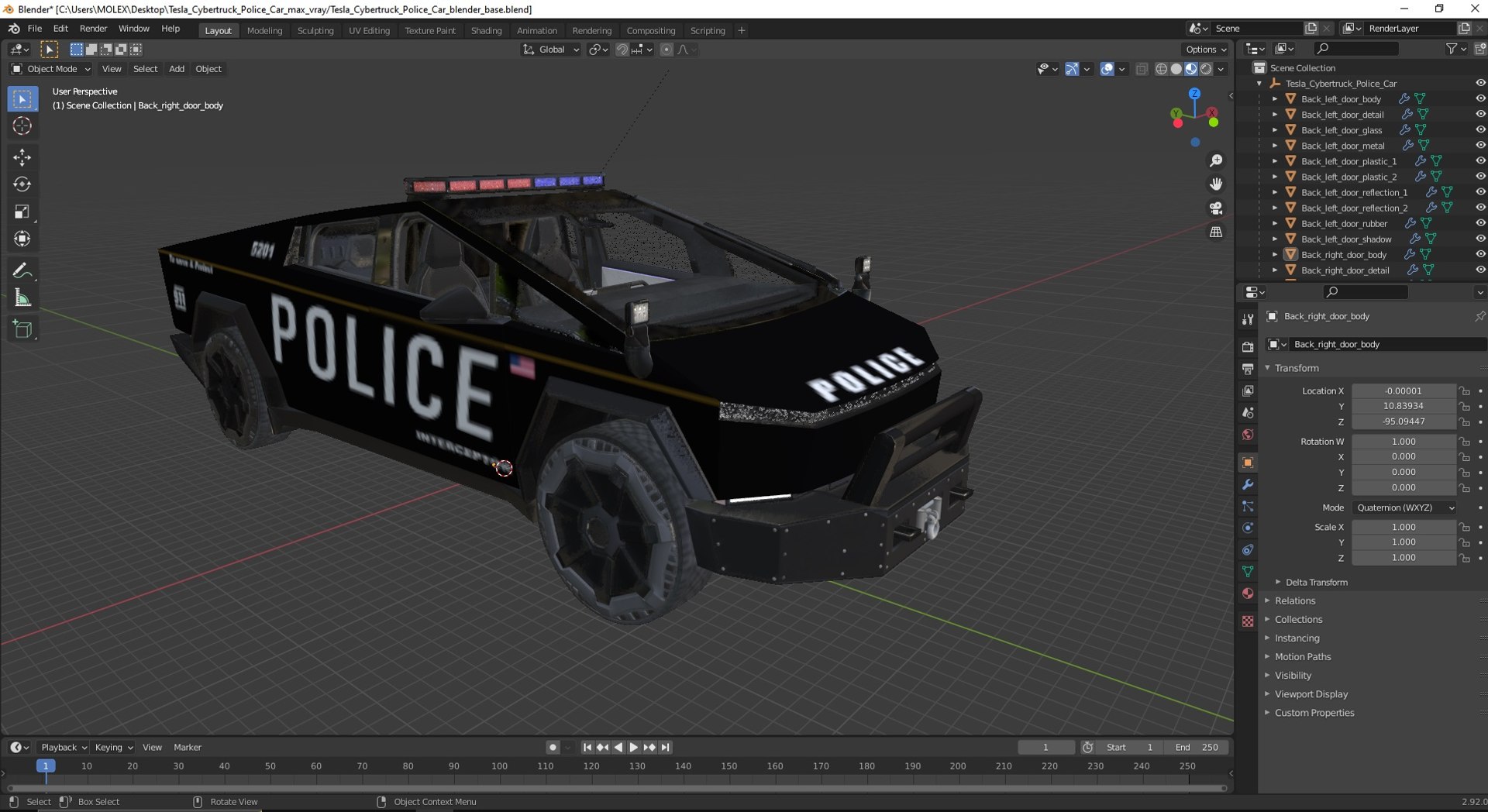Hide Back_left_door_body in outliner

tap(1480, 98)
